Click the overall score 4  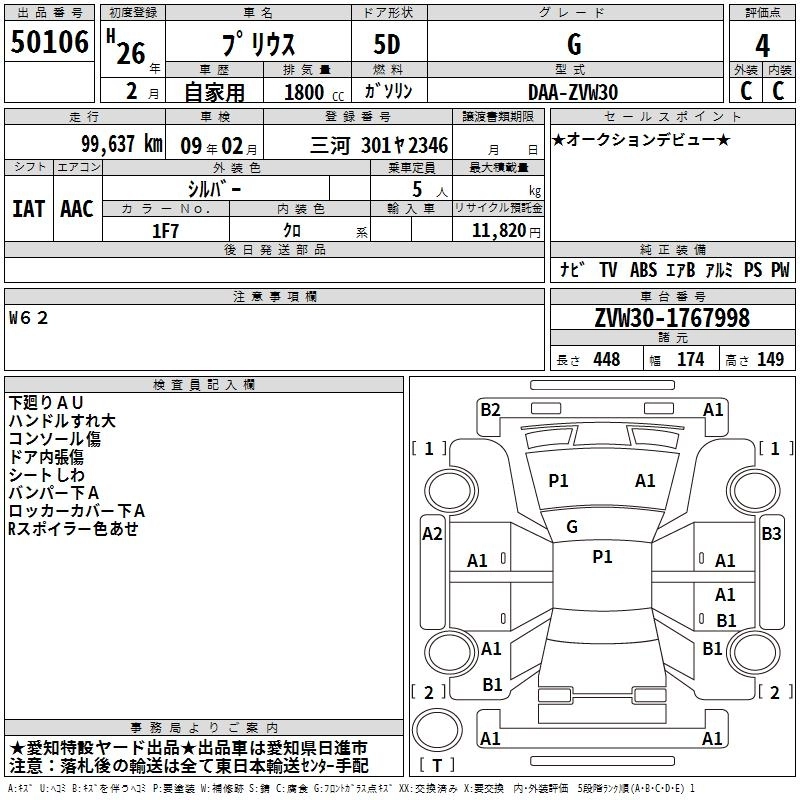pyautogui.click(x=762, y=46)
